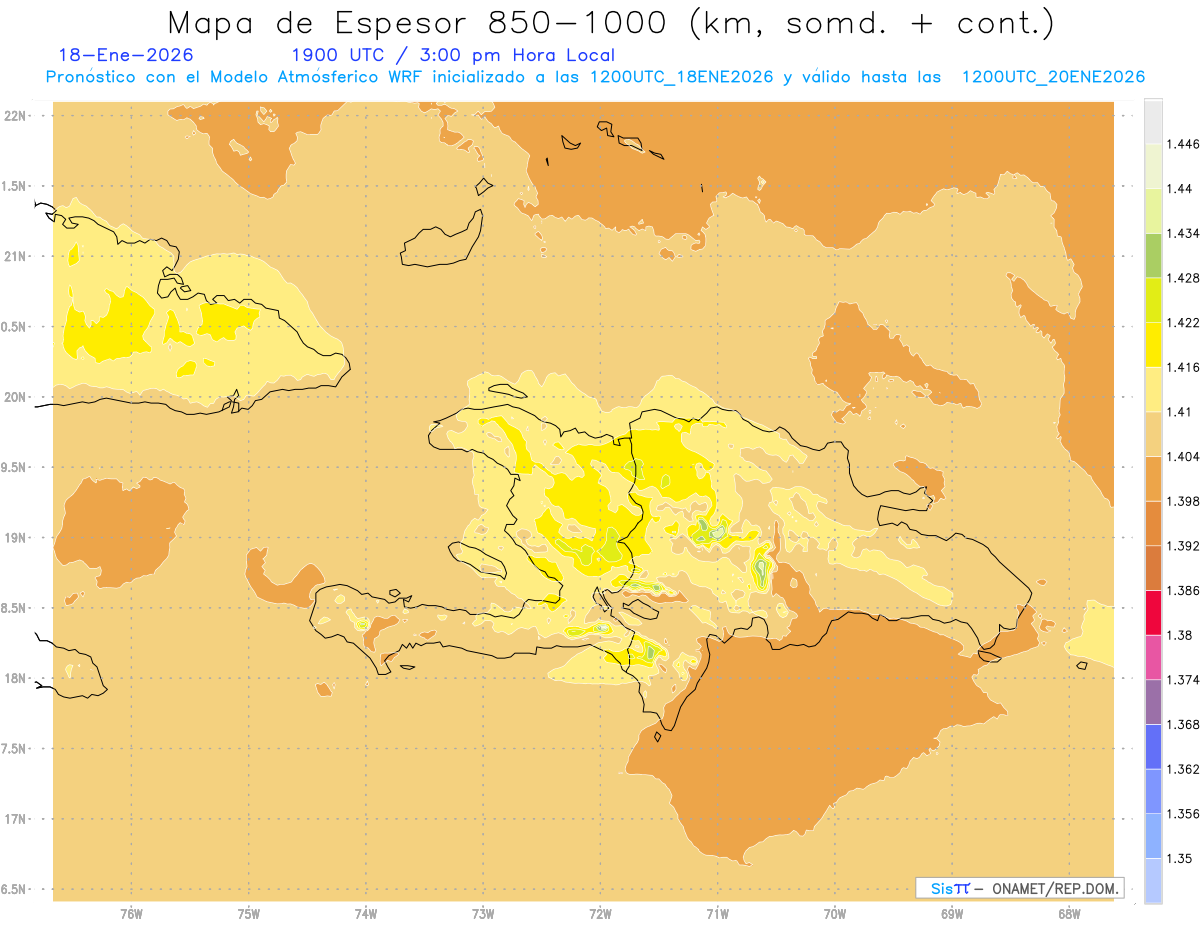1200x927 pixels.
Task: Click the '76W' longitude label
Action: [131, 914]
